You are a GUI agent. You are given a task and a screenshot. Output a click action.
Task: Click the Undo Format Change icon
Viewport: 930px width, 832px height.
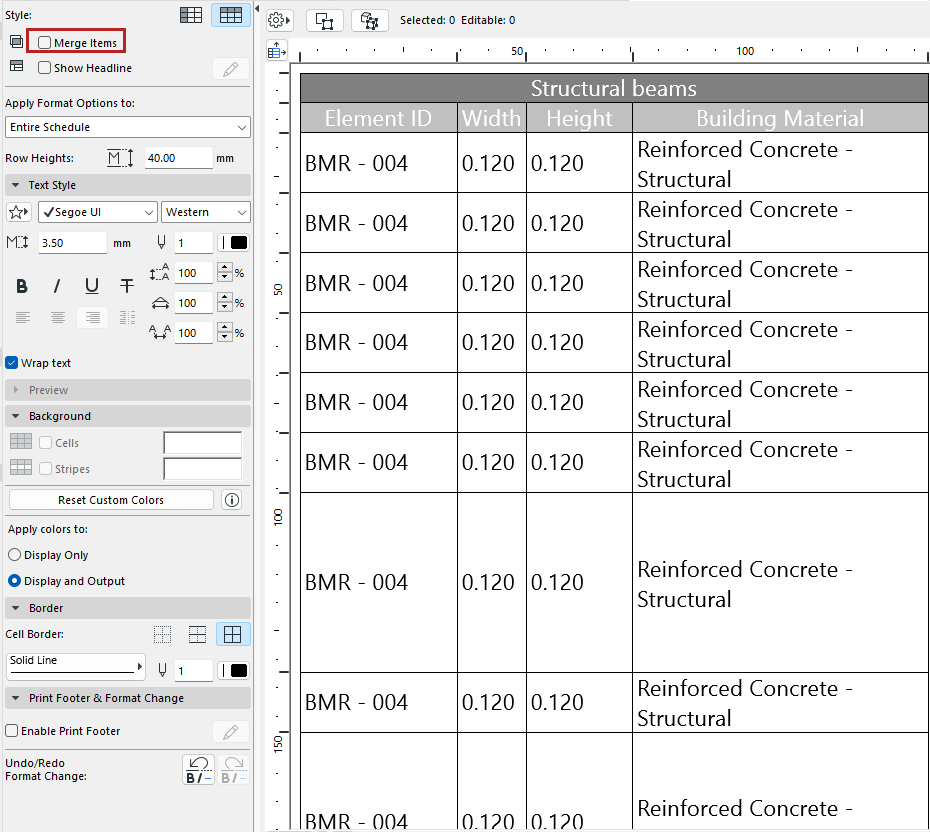pos(198,769)
